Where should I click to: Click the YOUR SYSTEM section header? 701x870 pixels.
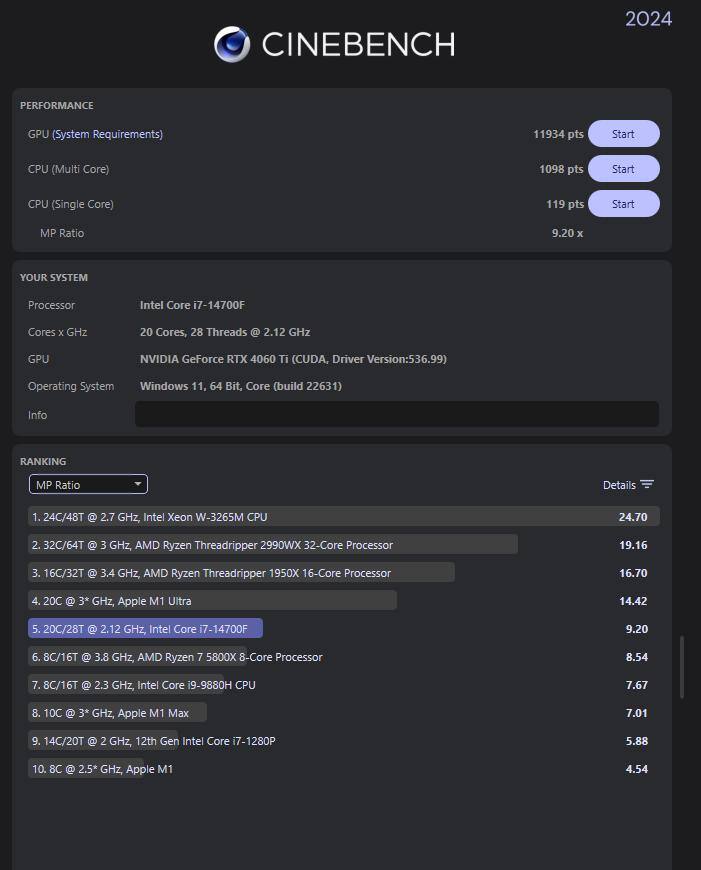[53, 277]
